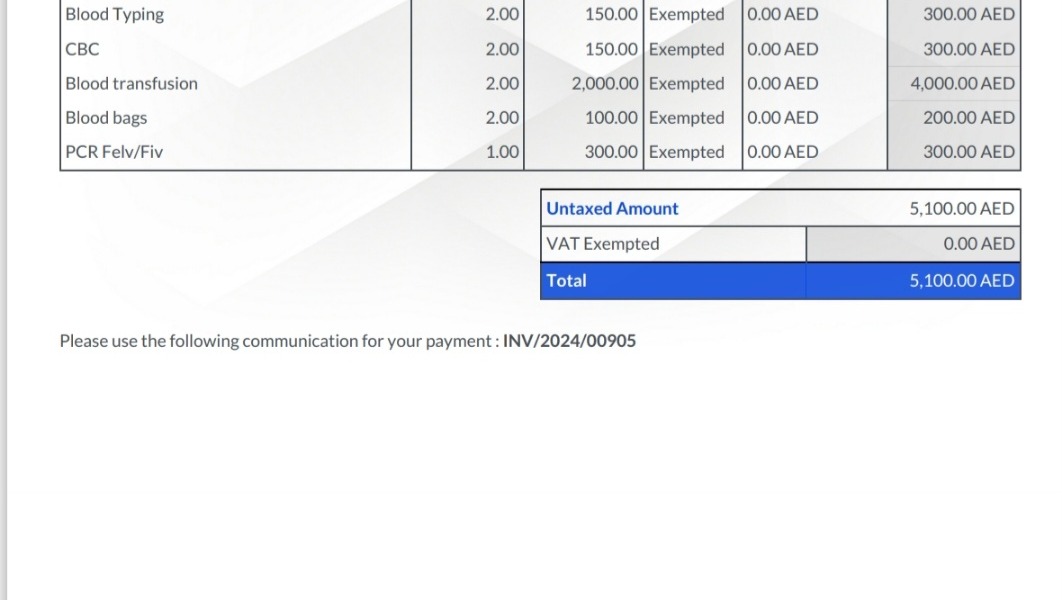This screenshot has height=600, width=1062.
Task: Select the 5,100.00 AED untaxed amount value
Action: coord(961,209)
